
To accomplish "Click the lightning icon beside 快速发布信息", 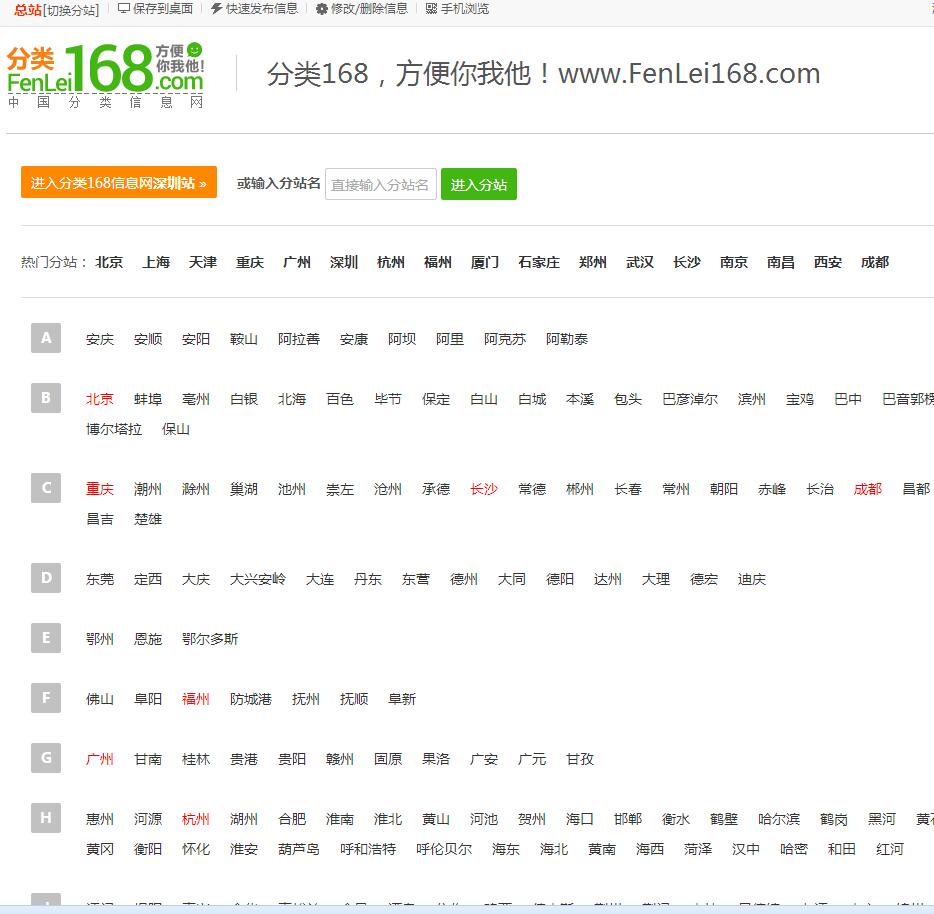I will 217,8.
